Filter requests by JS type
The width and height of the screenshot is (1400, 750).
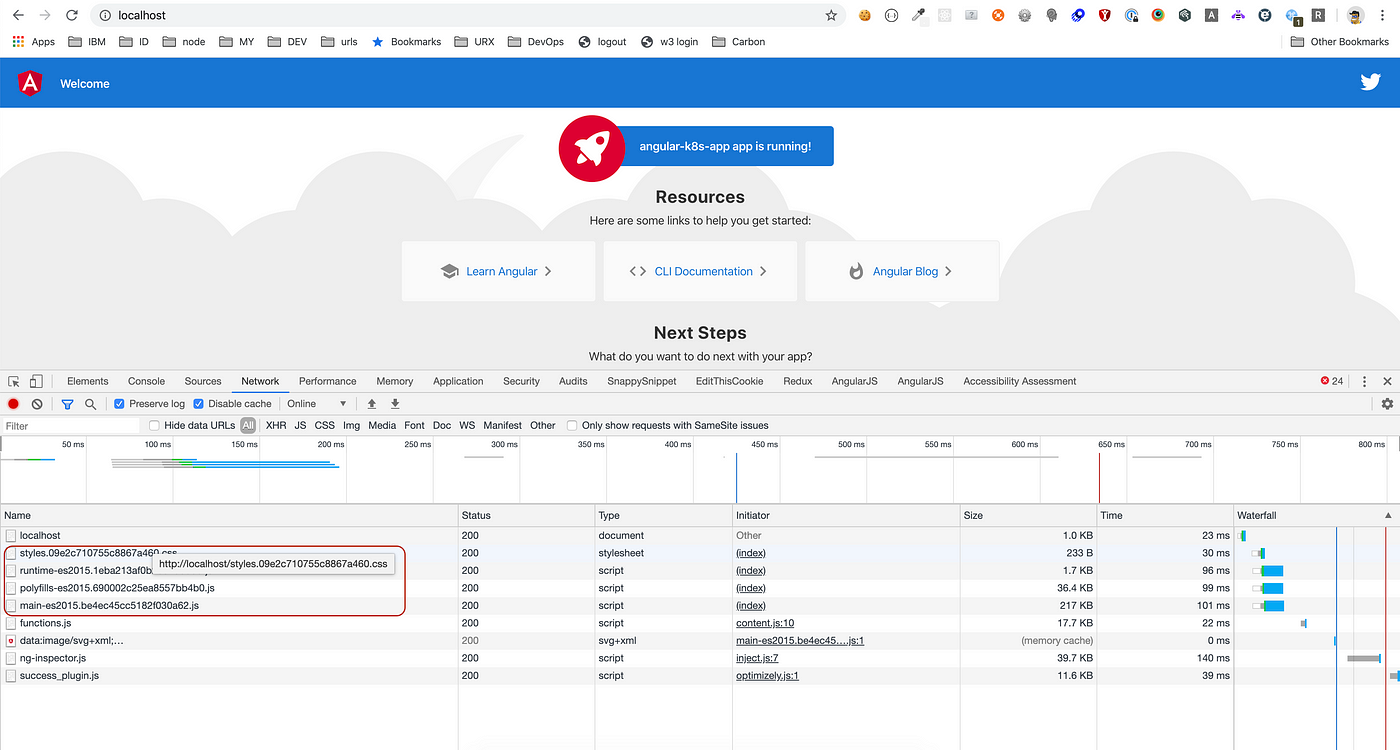[300, 426]
